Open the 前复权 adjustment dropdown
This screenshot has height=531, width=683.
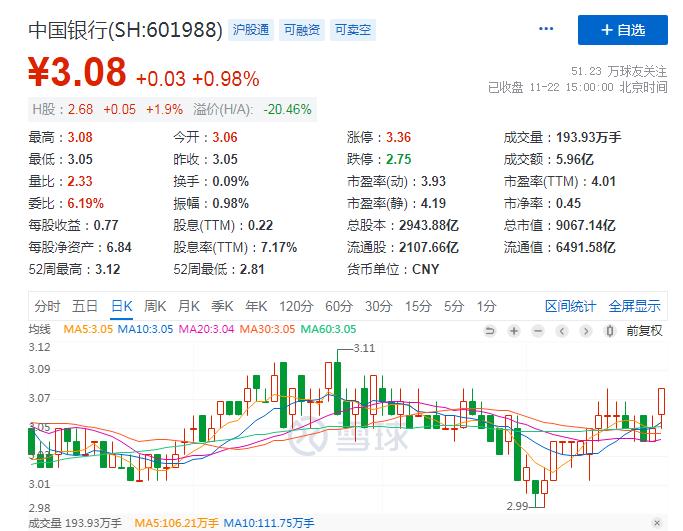coord(644,331)
